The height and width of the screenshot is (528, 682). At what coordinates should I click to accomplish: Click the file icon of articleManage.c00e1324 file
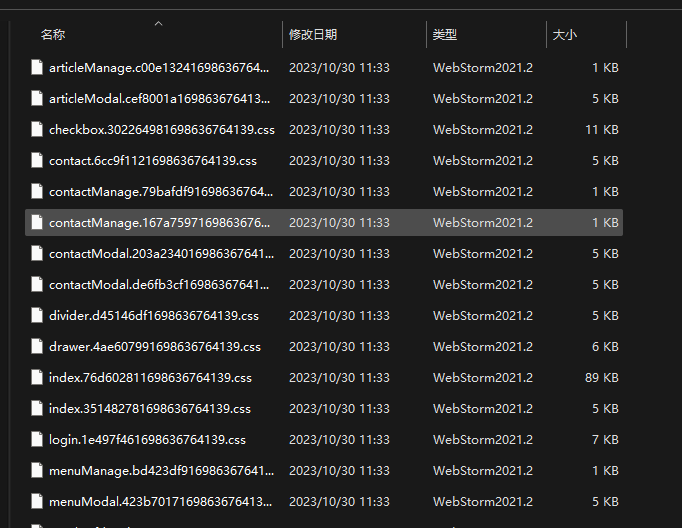[37, 68]
